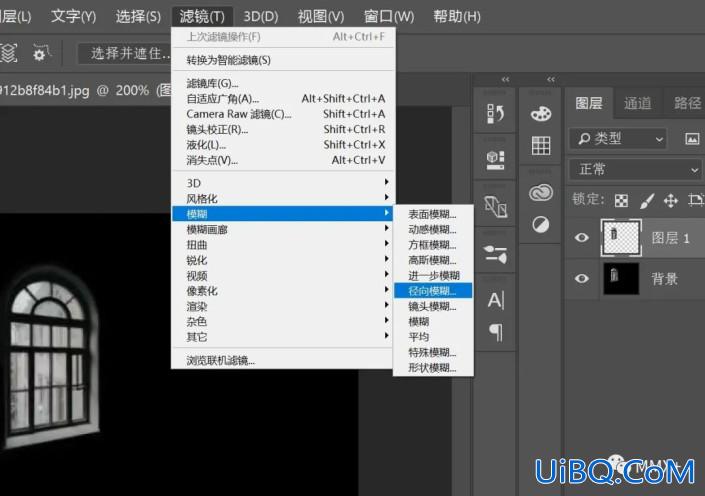Select the 背景 layer thumbnail
This screenshot has height=496, width=705.
pyautogui.click(x=621, y=278)
